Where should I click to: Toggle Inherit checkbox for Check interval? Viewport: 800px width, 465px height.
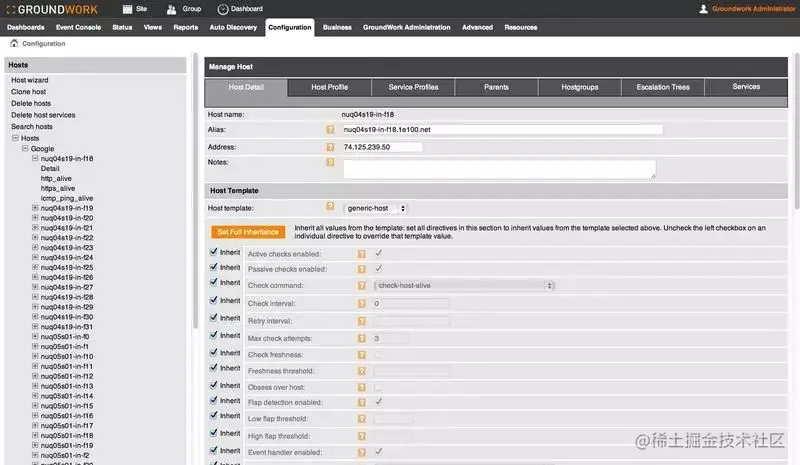214,302
